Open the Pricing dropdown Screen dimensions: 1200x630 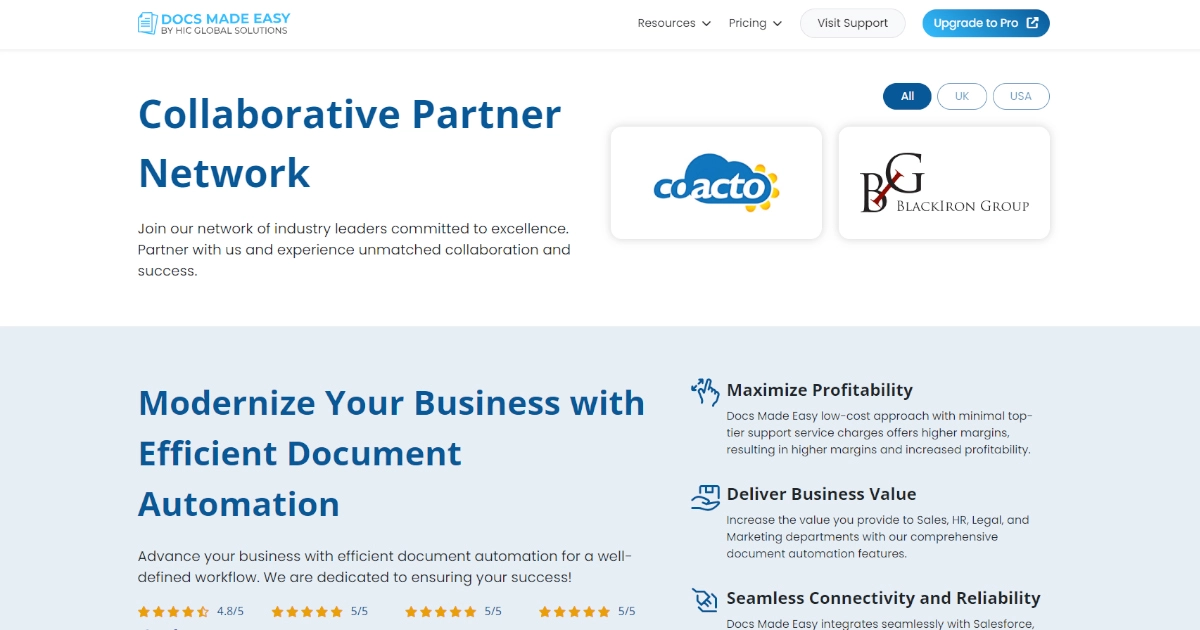pyautogui.click(x=755, y=22)
